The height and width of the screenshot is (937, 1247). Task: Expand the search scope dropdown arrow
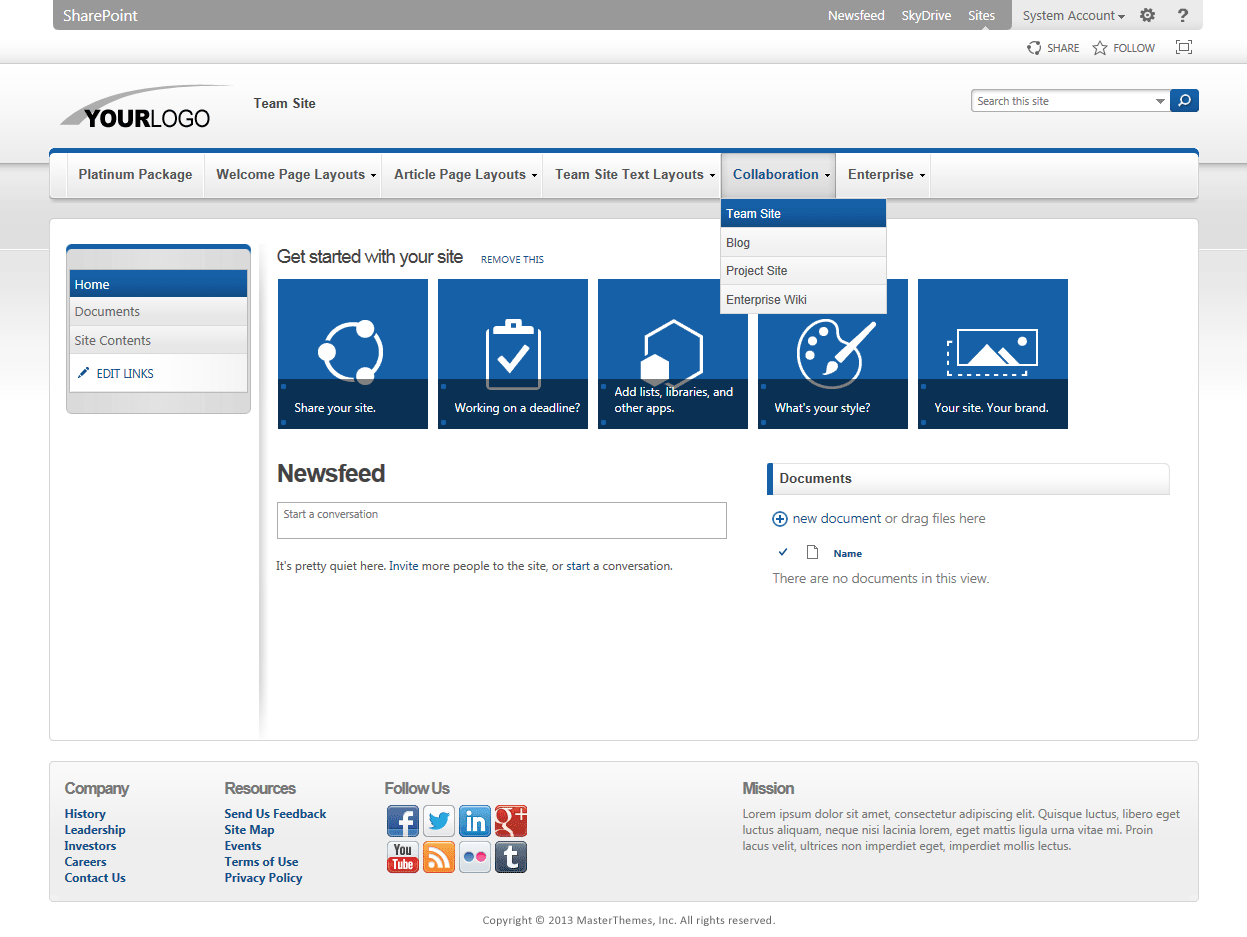pyautogui.click(x=1159, y=100)
